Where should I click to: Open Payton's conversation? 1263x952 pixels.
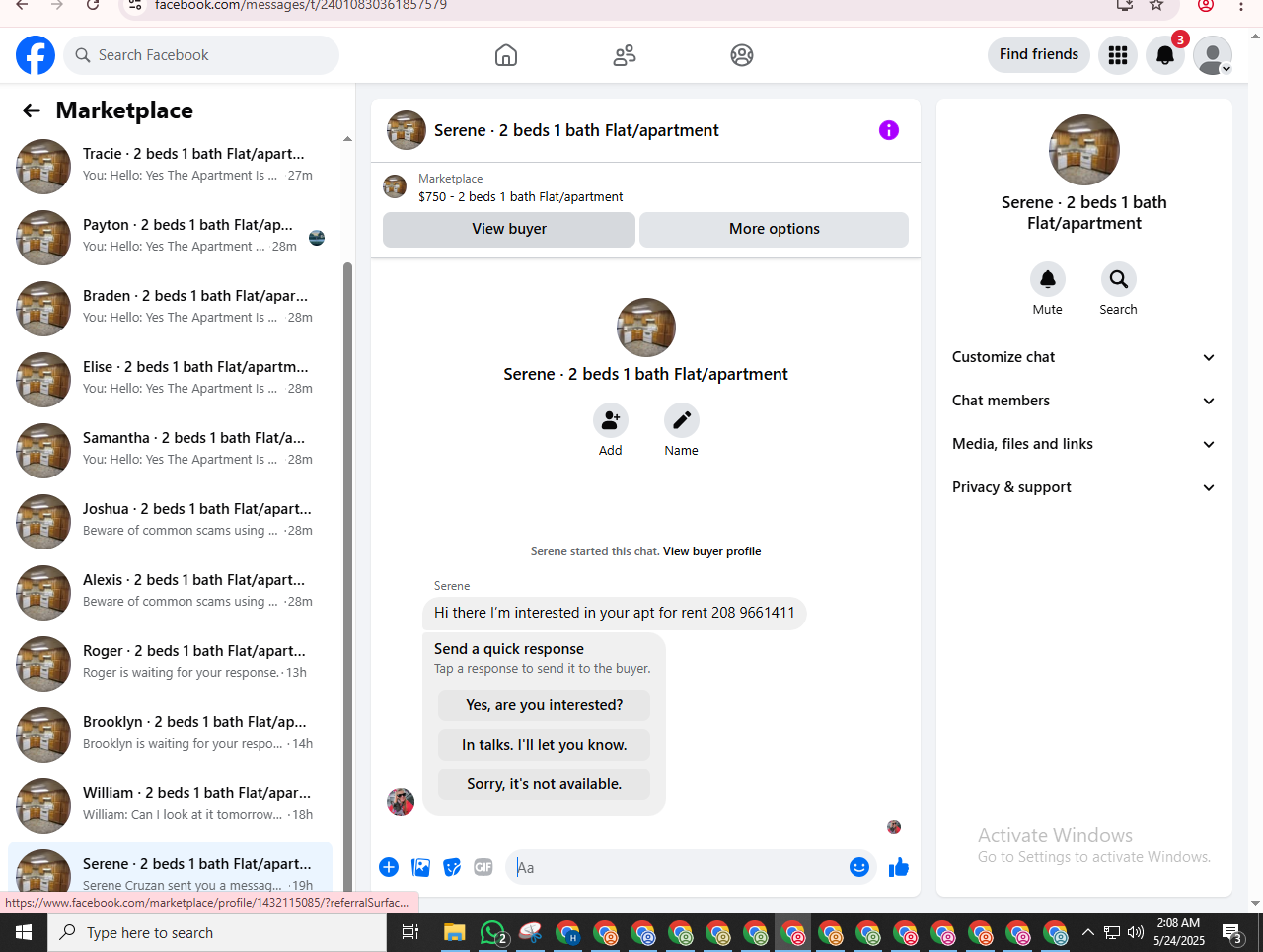click(x=170, y=238)
